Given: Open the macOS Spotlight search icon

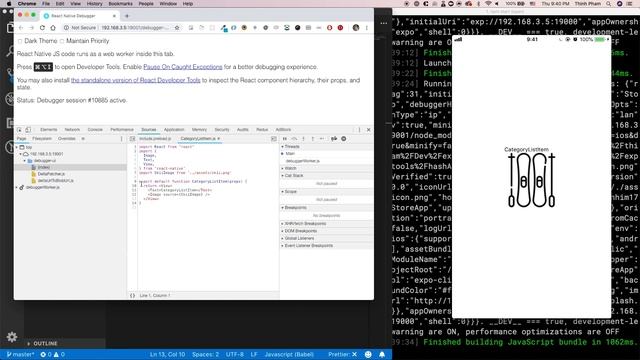Looking at the screenshot, I should pos(608,4).
